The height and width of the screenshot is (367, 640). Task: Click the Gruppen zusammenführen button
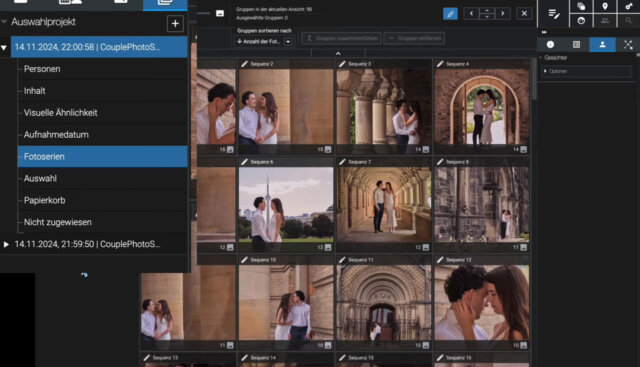point(342,38)
